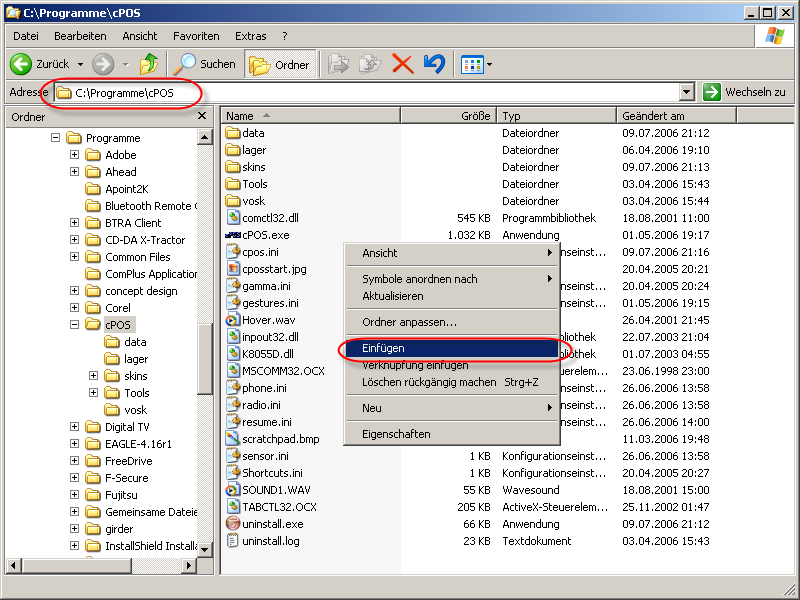Click the red X delete icon

(403, 64)
